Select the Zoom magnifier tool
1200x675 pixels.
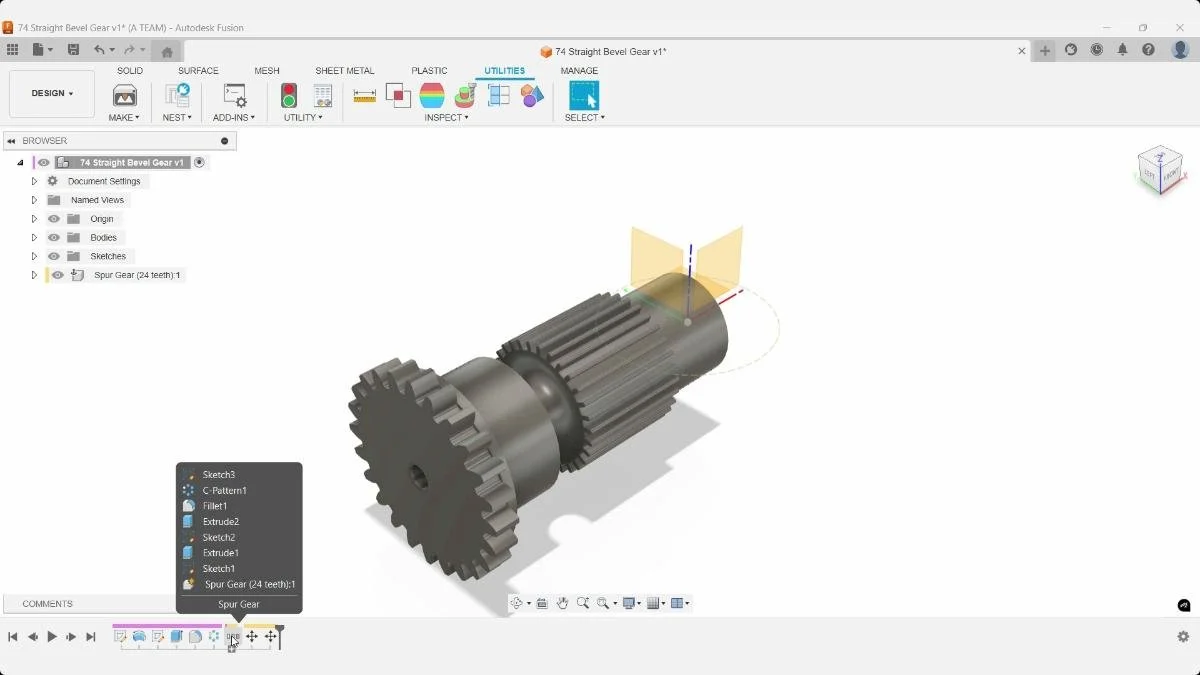pyautogui.click(x=582, y=603)
